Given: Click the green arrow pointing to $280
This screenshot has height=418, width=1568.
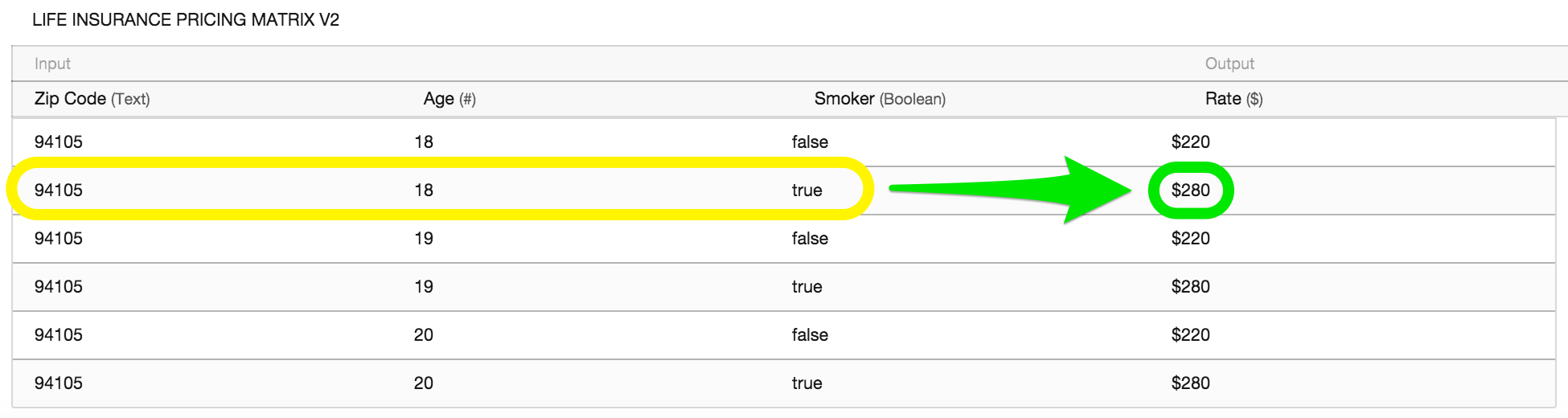Looking at the screenshot, I should tap(1011, 190).
